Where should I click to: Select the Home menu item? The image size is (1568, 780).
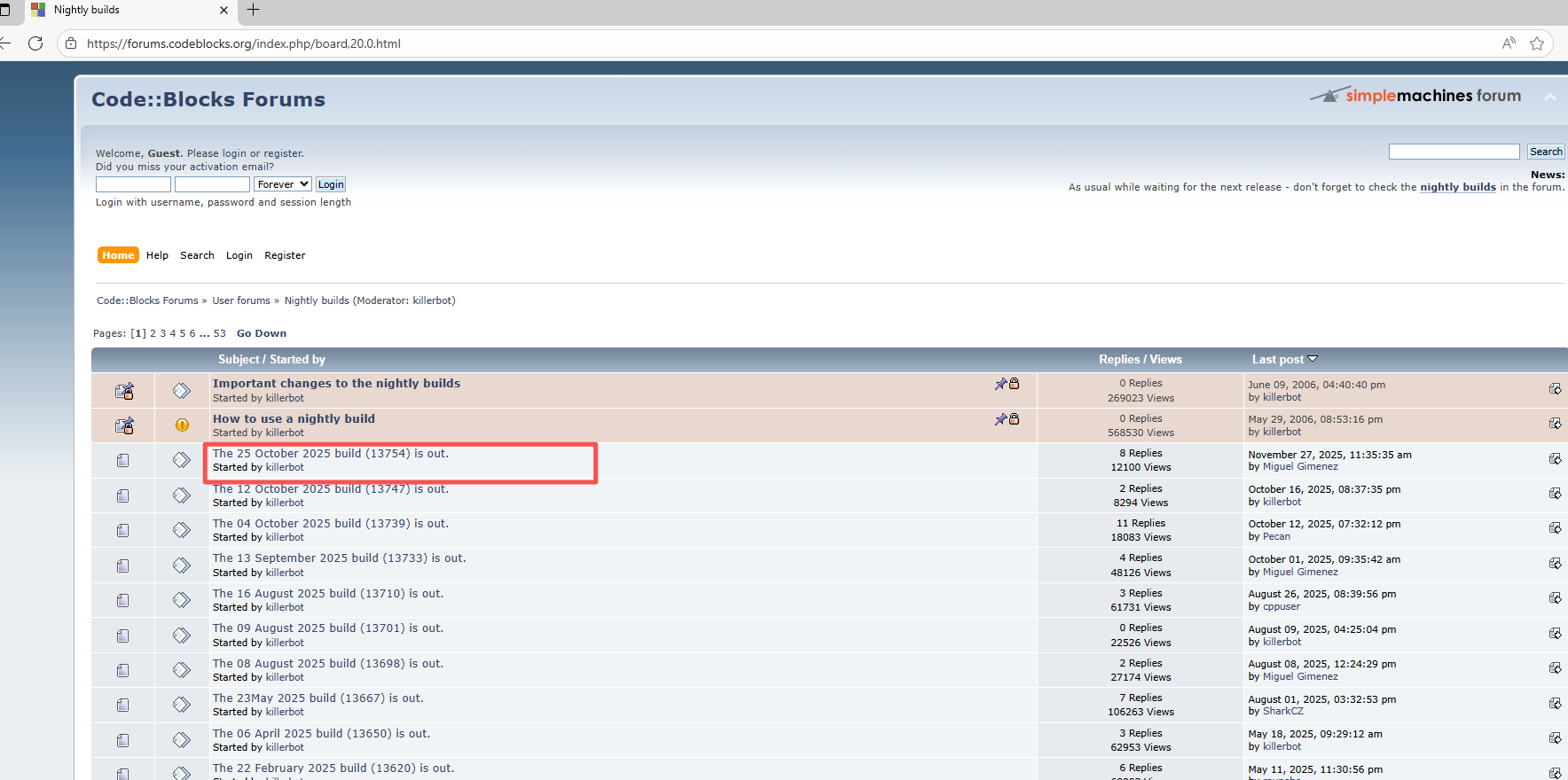[118, 255]
